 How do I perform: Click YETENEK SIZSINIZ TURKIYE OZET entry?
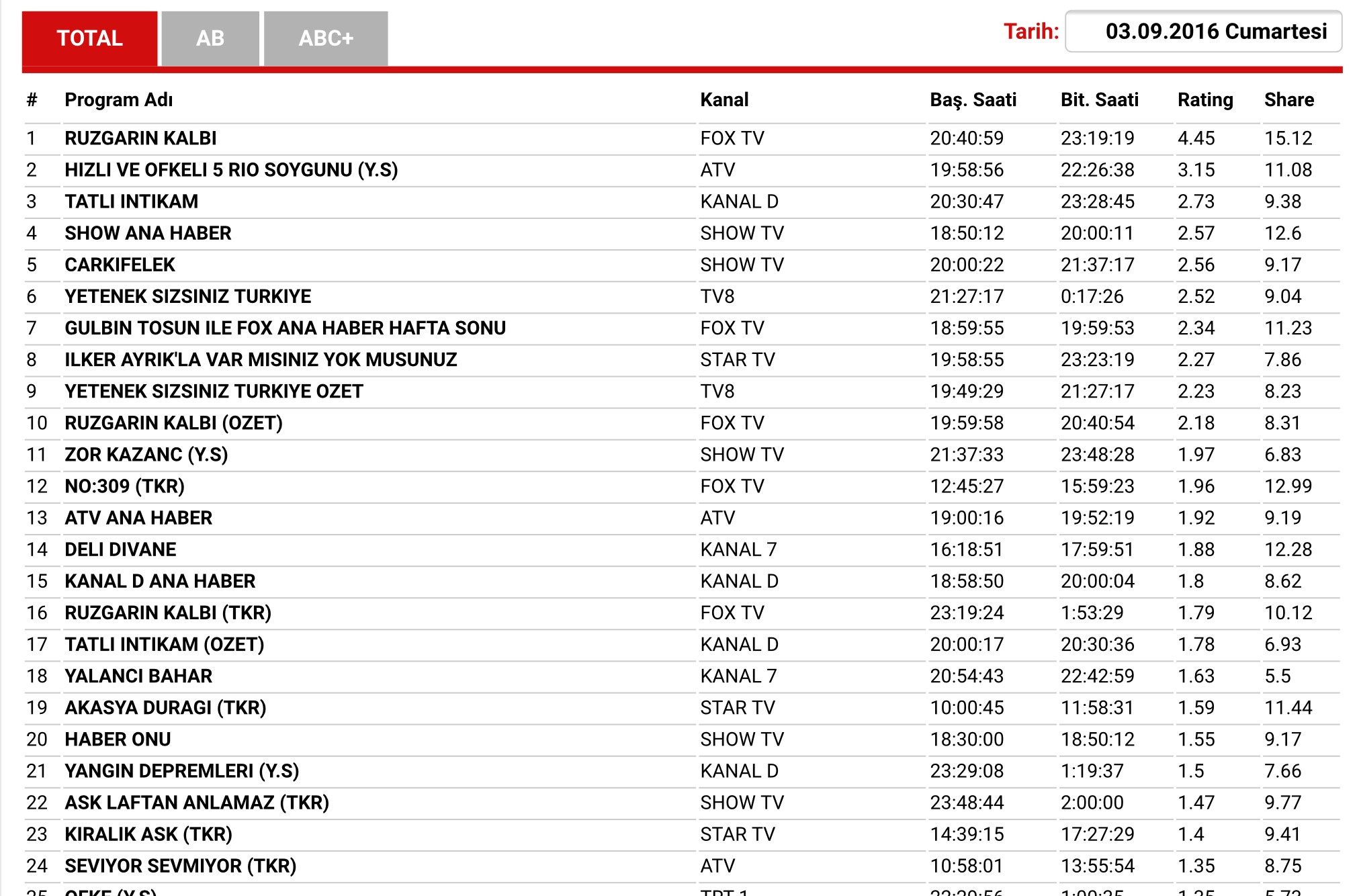214,392
